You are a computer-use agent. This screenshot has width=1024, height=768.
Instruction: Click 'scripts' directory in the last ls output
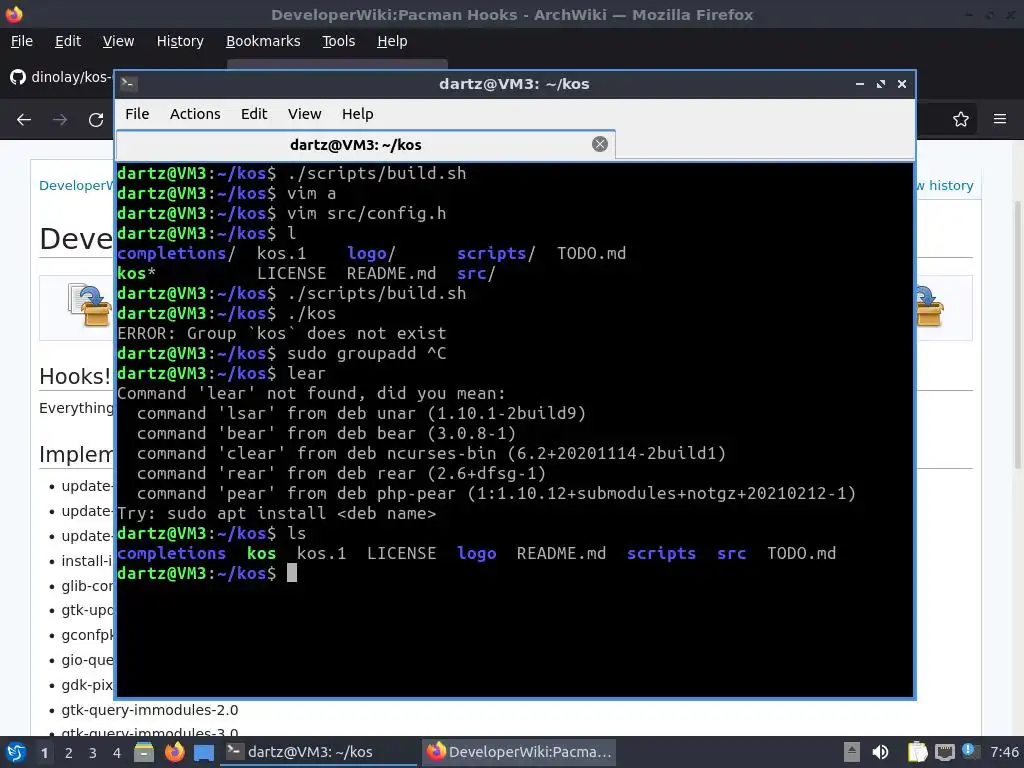click(661, 554)
